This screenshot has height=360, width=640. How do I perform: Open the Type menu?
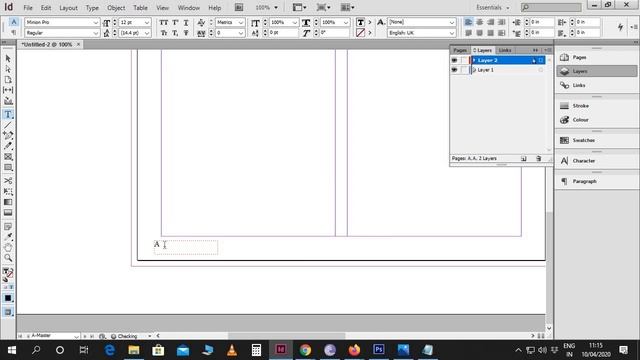(92, 8)
